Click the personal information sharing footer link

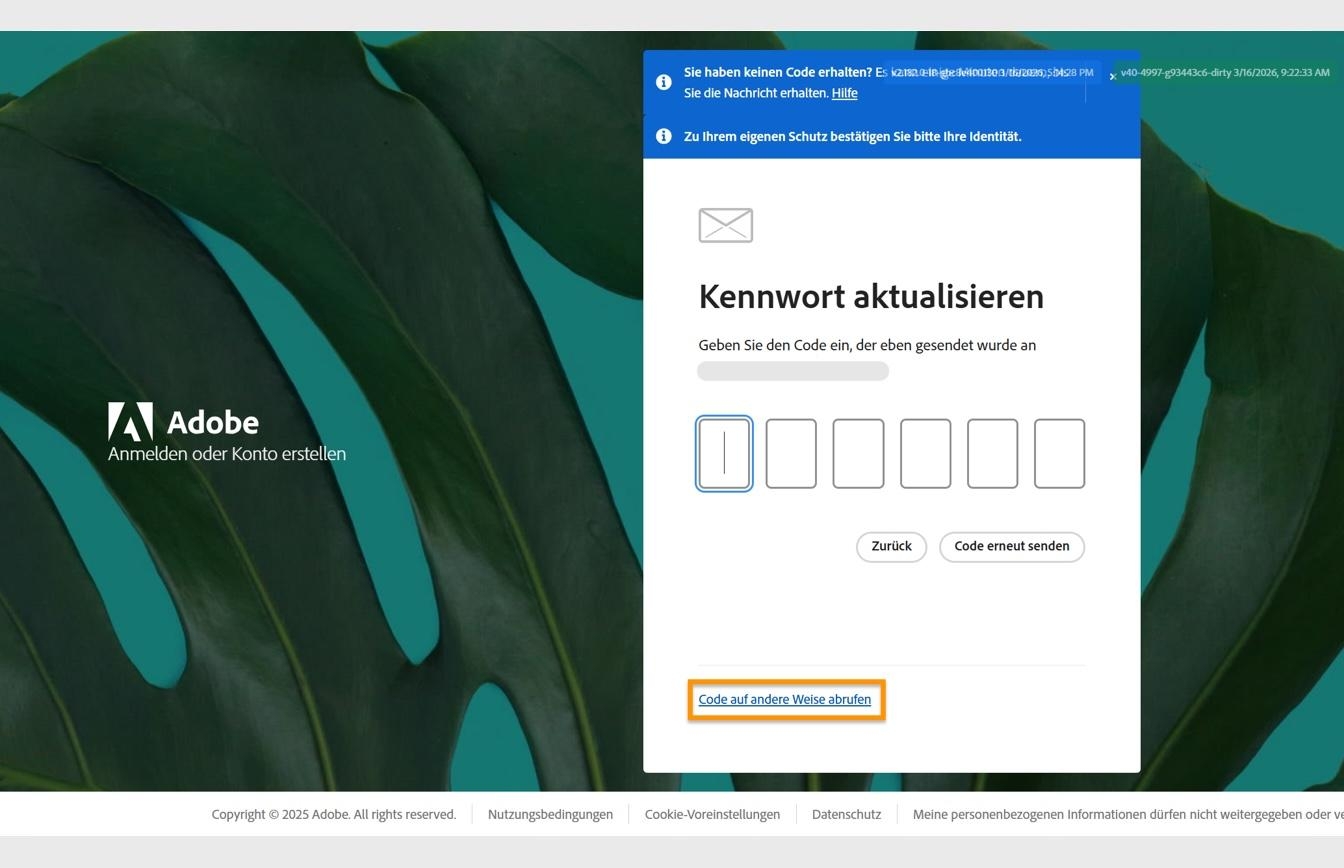pos(1120,814)
